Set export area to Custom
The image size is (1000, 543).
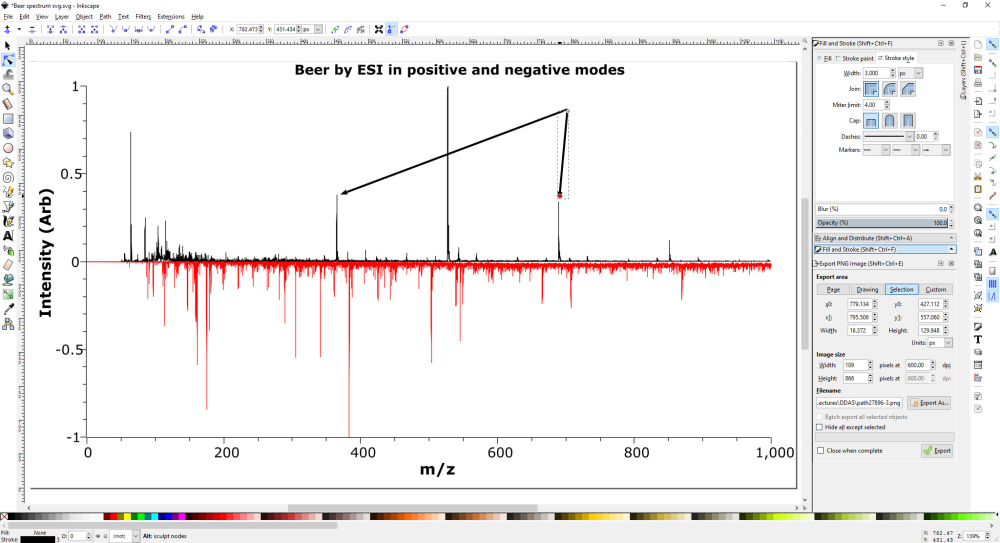click(x=936, y=290)
